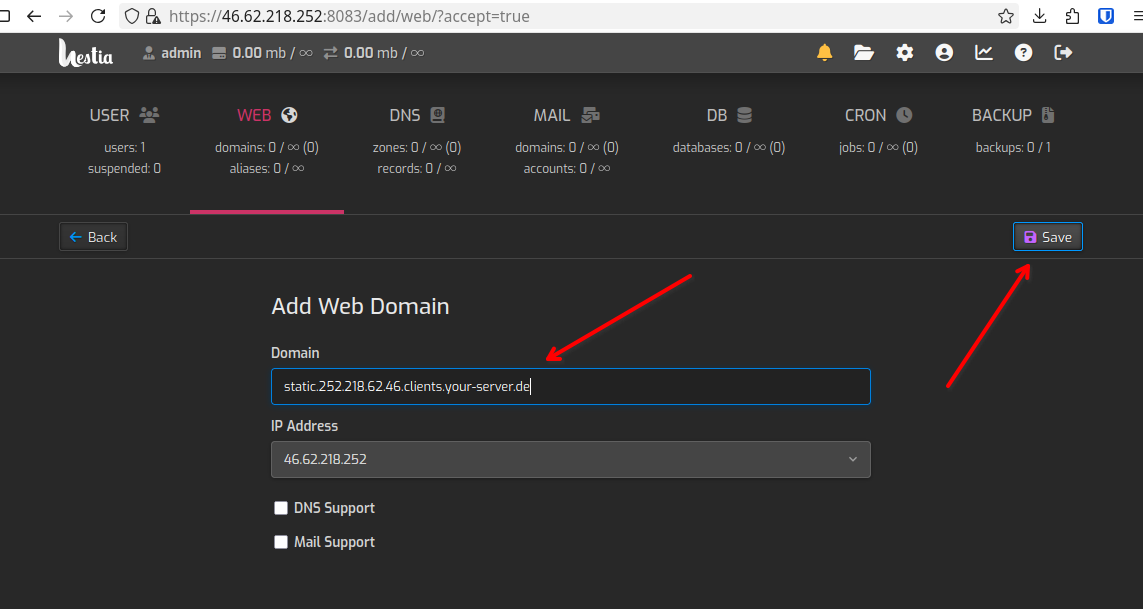The height and width of the screenshot is (609, 1143).
Task: Open help using the question mark icon
Action: coord(1023,53)
